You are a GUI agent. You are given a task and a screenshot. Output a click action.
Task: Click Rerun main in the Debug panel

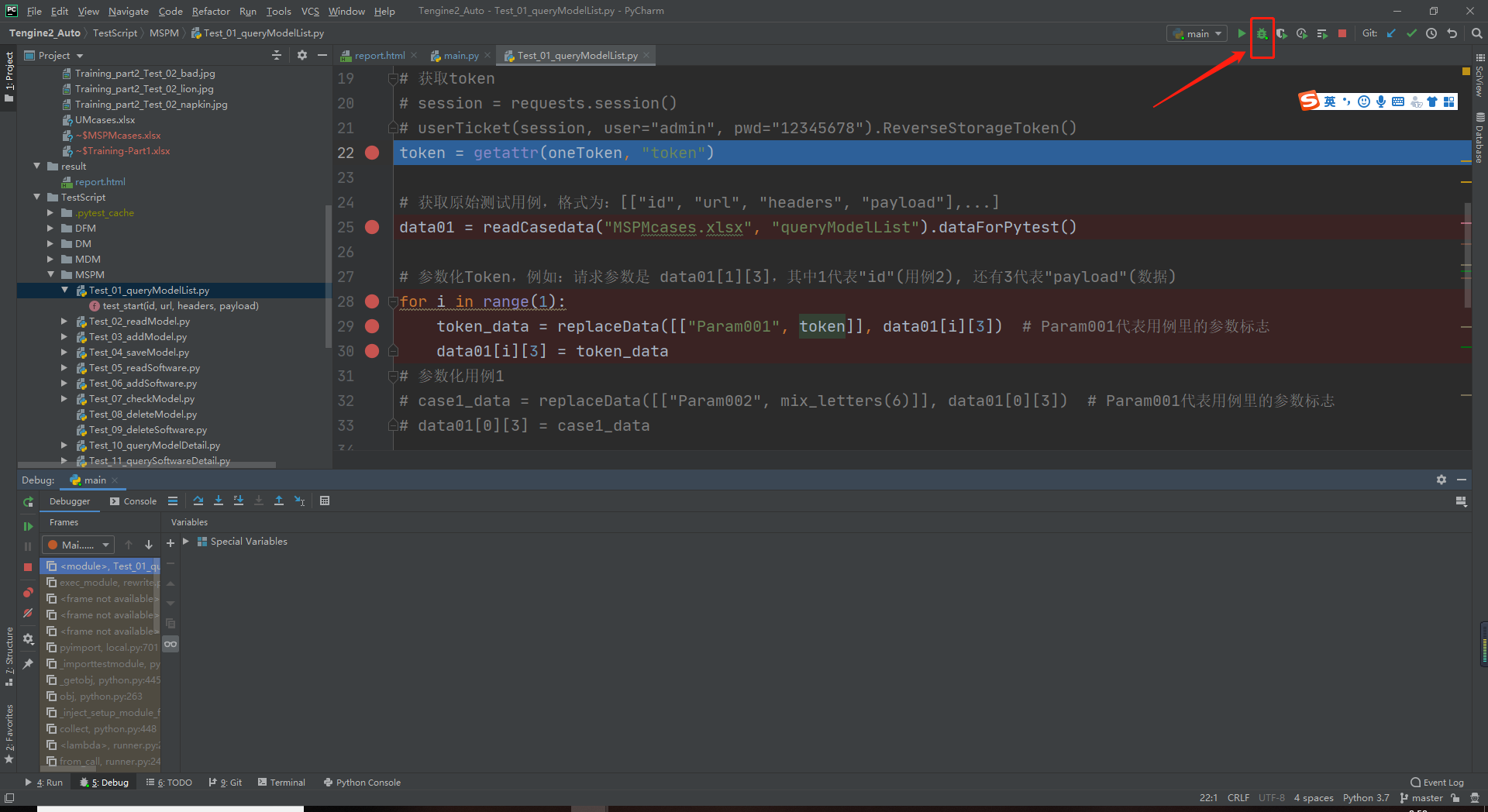point(28,502)
